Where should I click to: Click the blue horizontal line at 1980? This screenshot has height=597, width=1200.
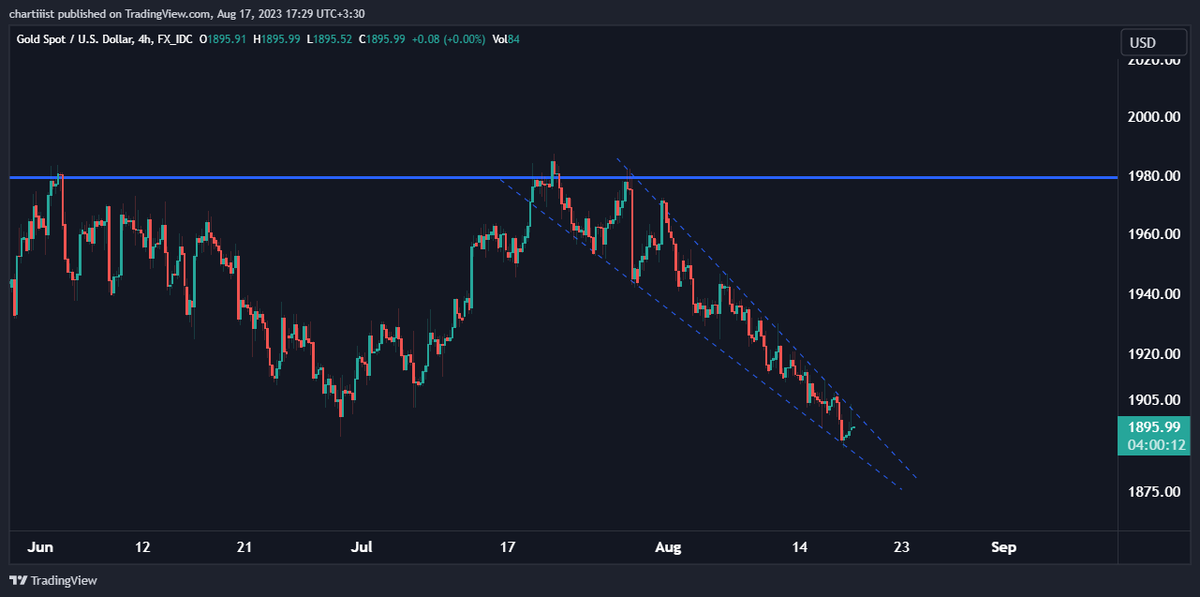563,178
